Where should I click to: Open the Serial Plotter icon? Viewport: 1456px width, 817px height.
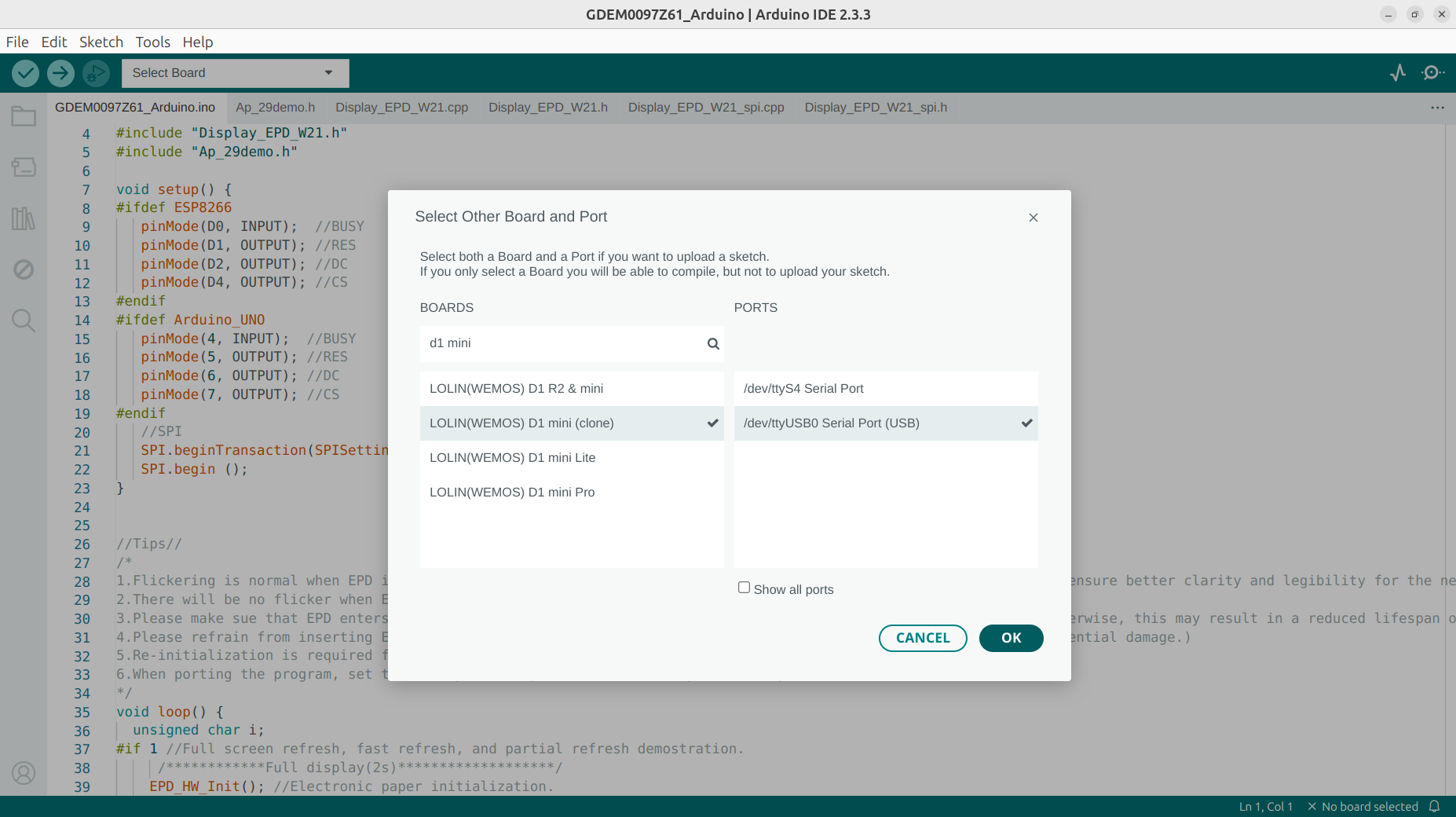(1398, 73)
